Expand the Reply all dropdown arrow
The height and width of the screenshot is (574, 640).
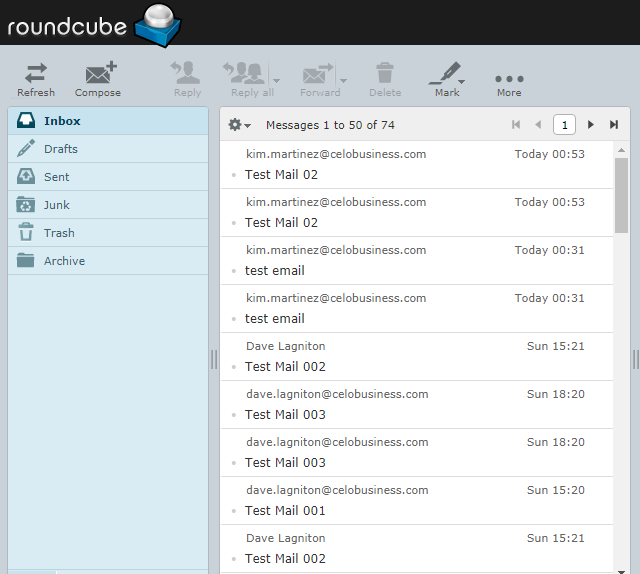point(276,80)
